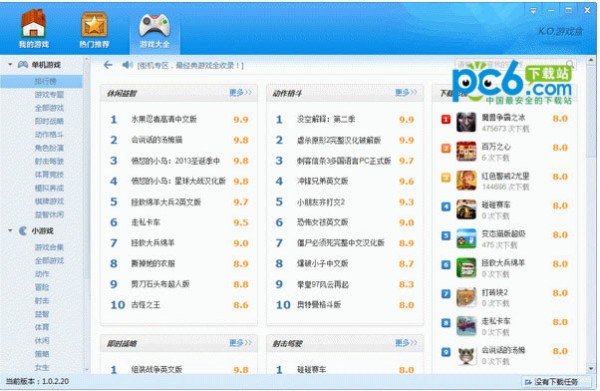
Task: Open 没空解释：第二季 in 动作格斗 list
Action: (326, 119)
